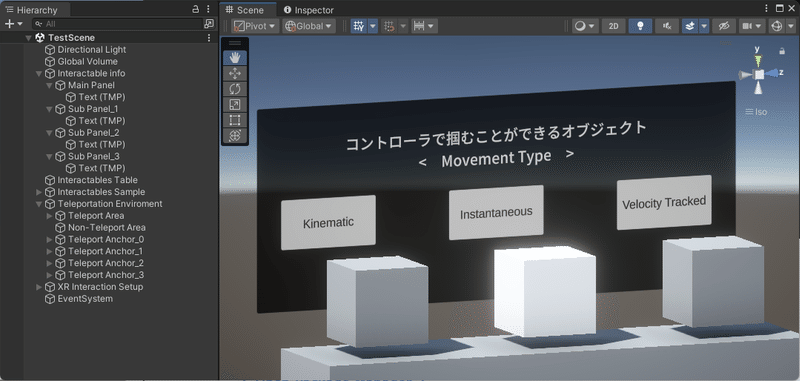Open the Pivot handle position dropdown
Screen dimensions: 800x381
(x=255, y=26)
